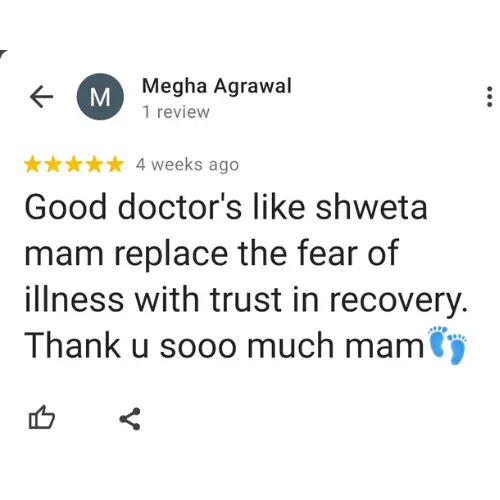This screenshot has height=500, width=500.
Task: Tap the blue footprints emoji
Action: point(447,345)
